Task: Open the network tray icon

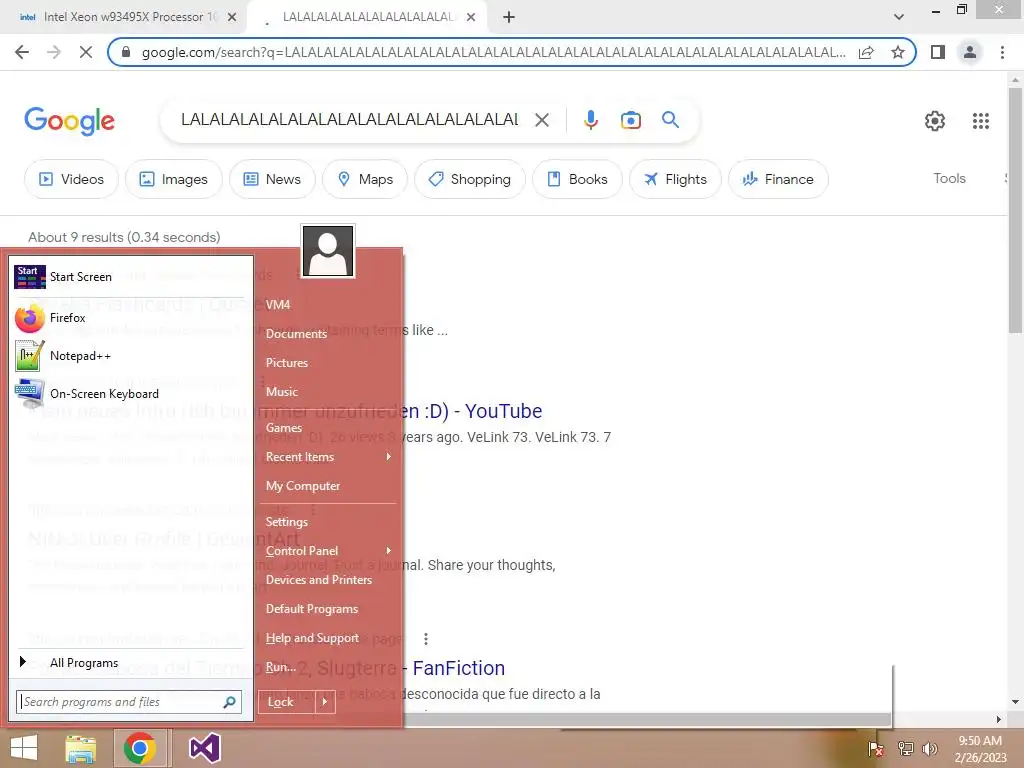Action: click(x=905, y=748)
